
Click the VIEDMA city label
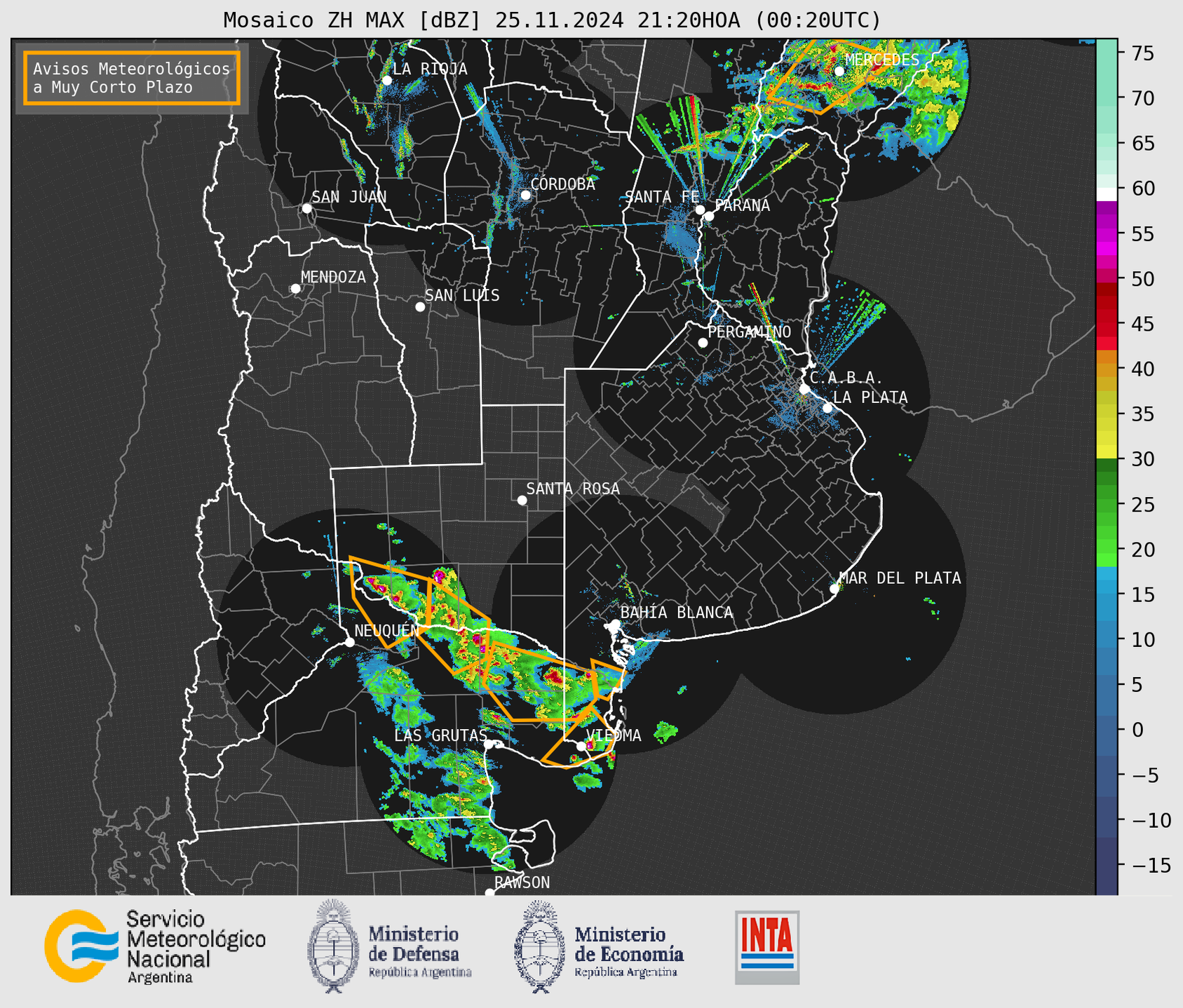pos(613,735)
